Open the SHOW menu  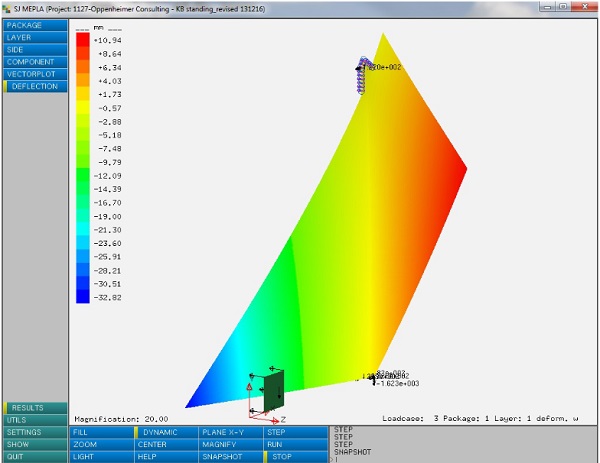[x=35, y=445]
